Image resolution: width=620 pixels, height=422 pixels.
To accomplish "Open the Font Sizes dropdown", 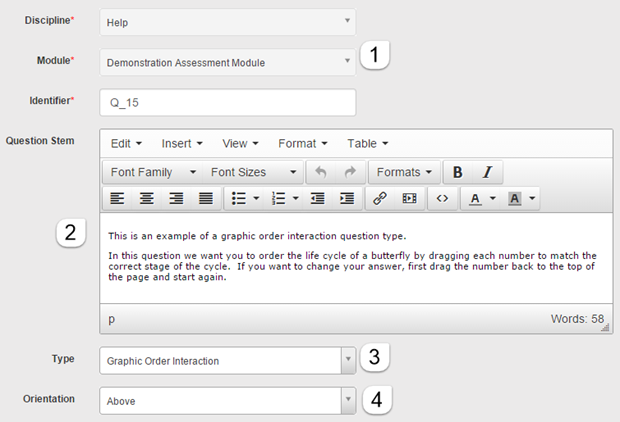I will [252, 172].
